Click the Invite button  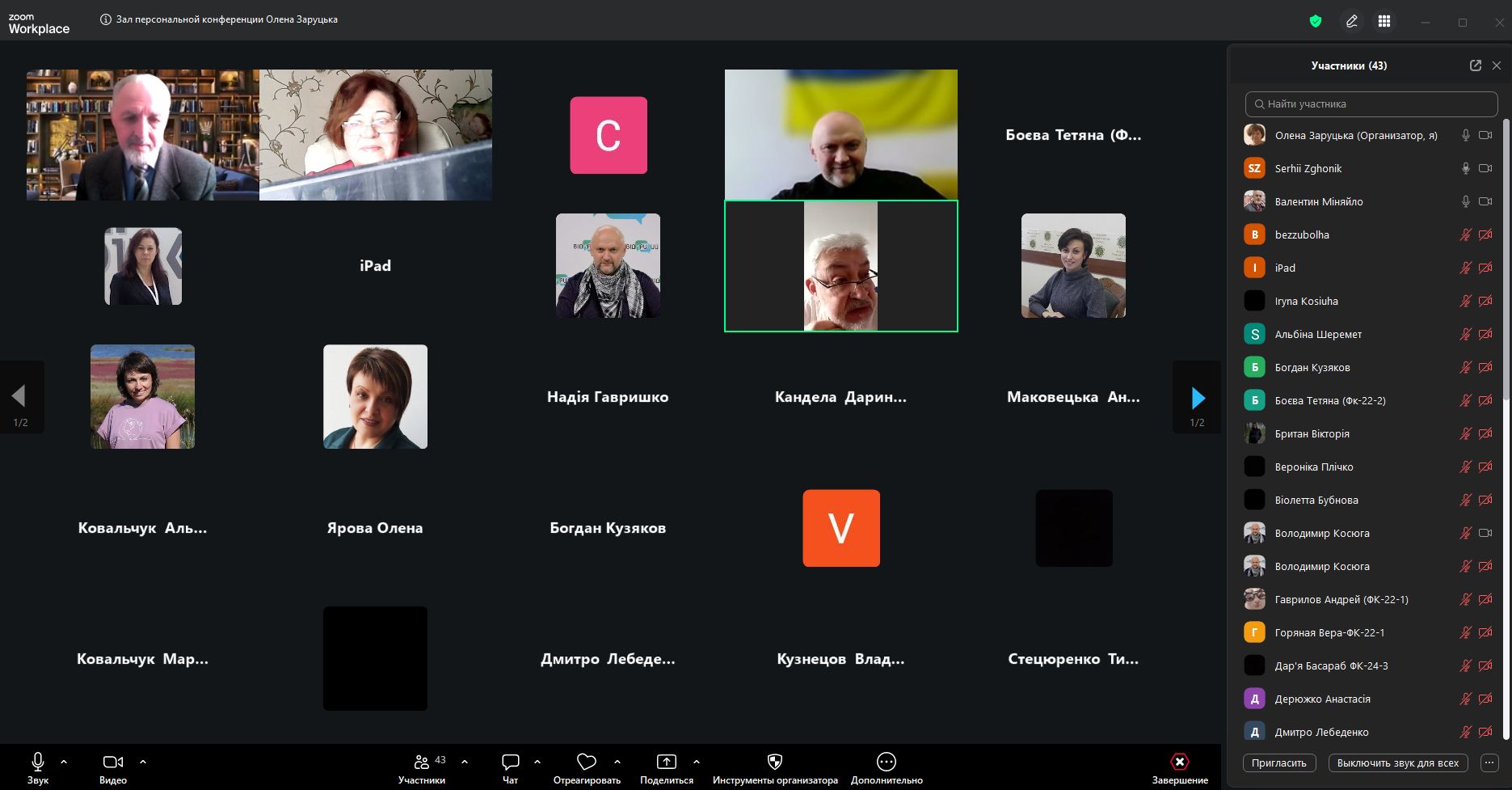click(x=1278, y=763)
